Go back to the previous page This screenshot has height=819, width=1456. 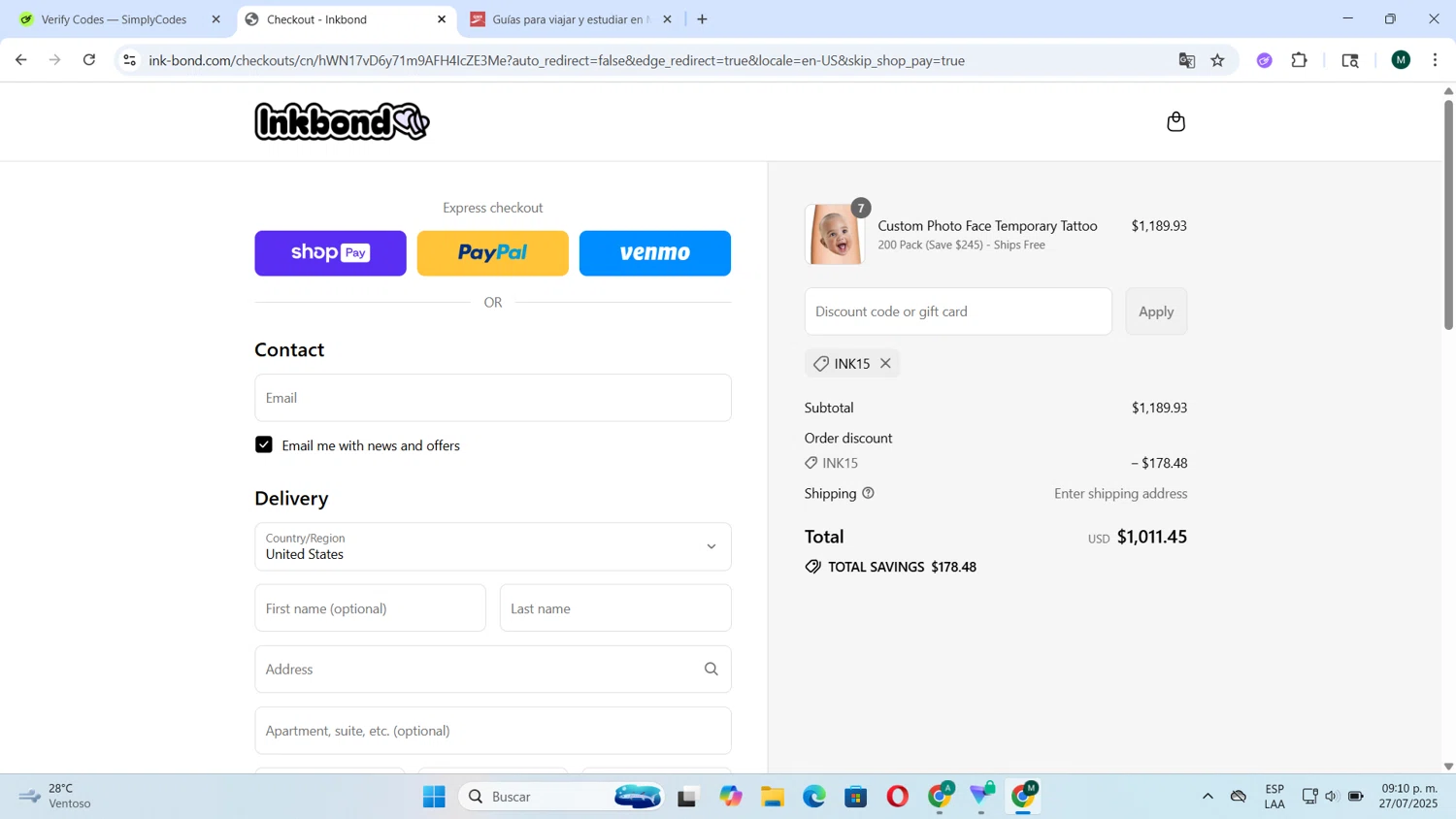[x=21, y=60]
